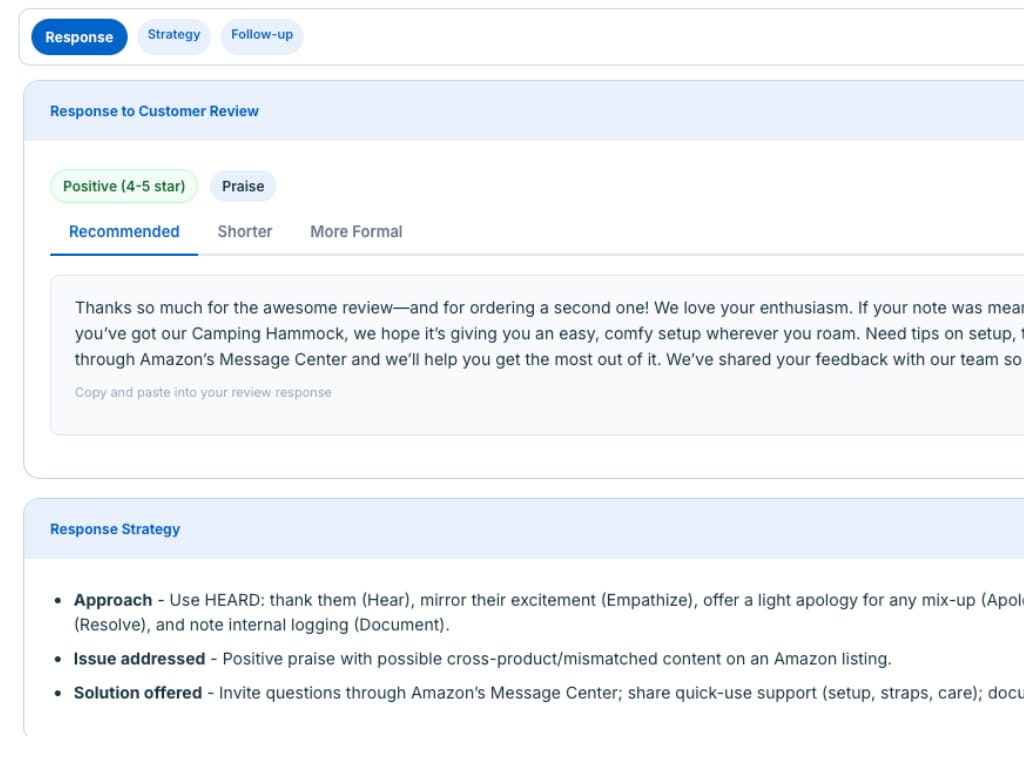Screen dimensions: 1024x768
Task: Switch to the Shorter response variant
Action: [x=245, y=232]
